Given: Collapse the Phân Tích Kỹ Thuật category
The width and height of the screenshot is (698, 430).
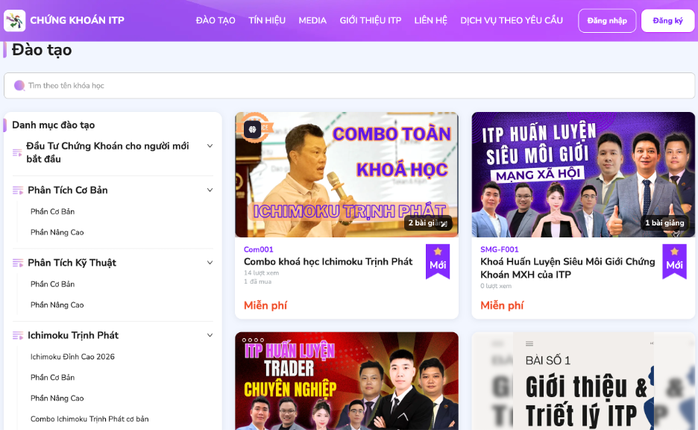Looking at the screenshot, I should [x=210, y=263].
